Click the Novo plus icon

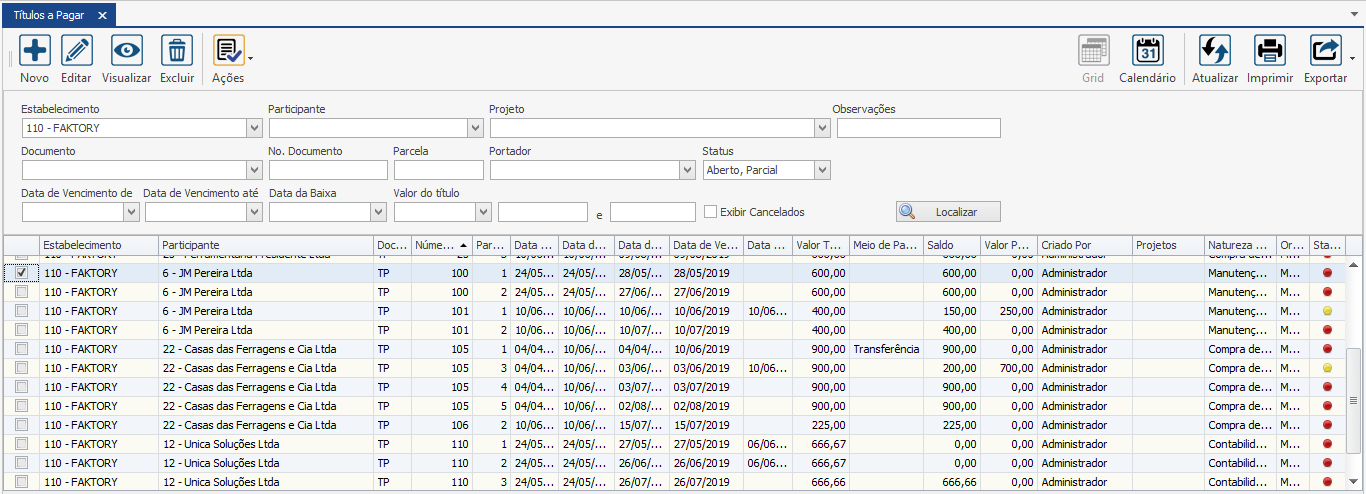pyautogui.click(x=35, y=51)
